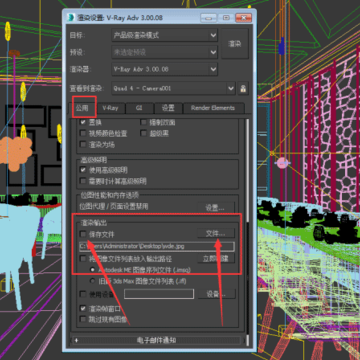Open 渲染器 dropdown showing V-Ray Adv 3.00.08

click(165, 69)
